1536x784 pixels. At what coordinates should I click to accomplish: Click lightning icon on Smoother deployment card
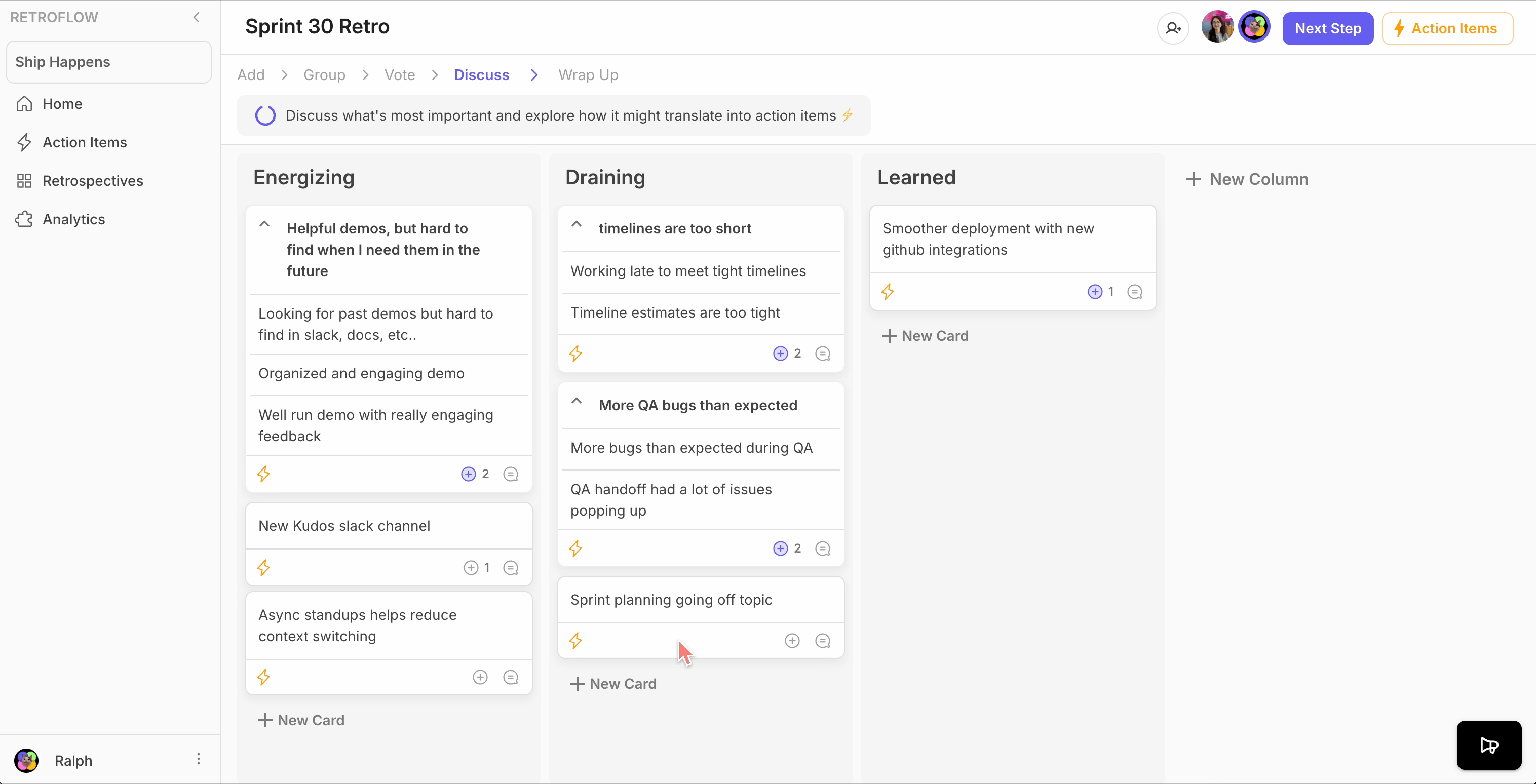887,292
